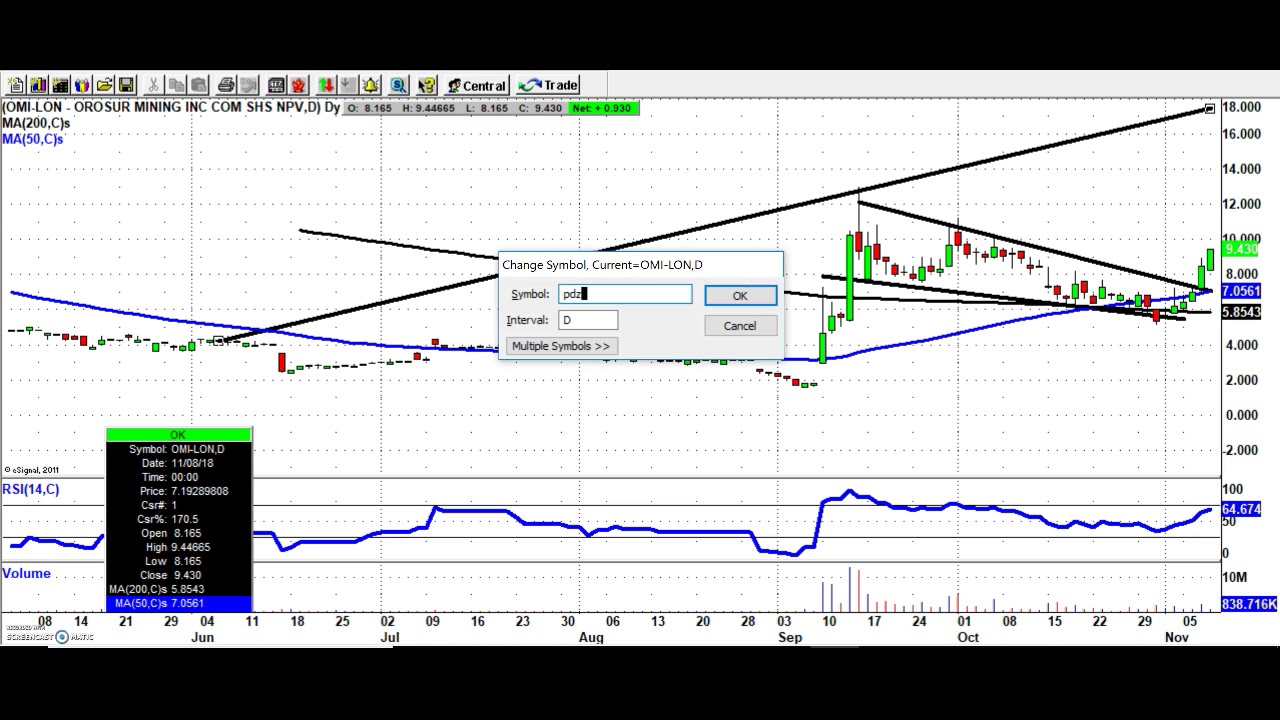This screenshot has height=720, width=1280.
Task: Print the chart using printer icon
Action: click(x=226, y=85)
